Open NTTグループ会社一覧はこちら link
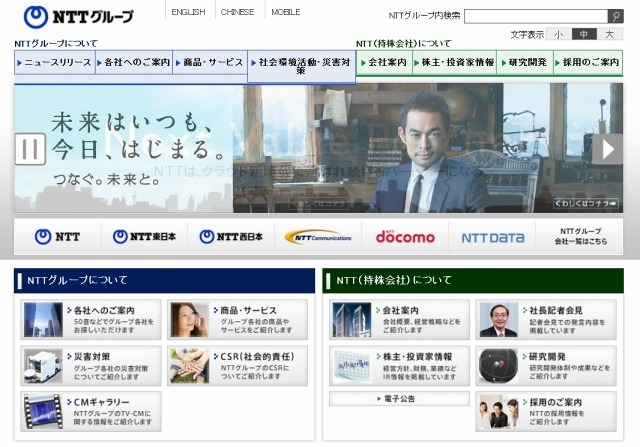 pyautogui.click(x=580, y=236)
